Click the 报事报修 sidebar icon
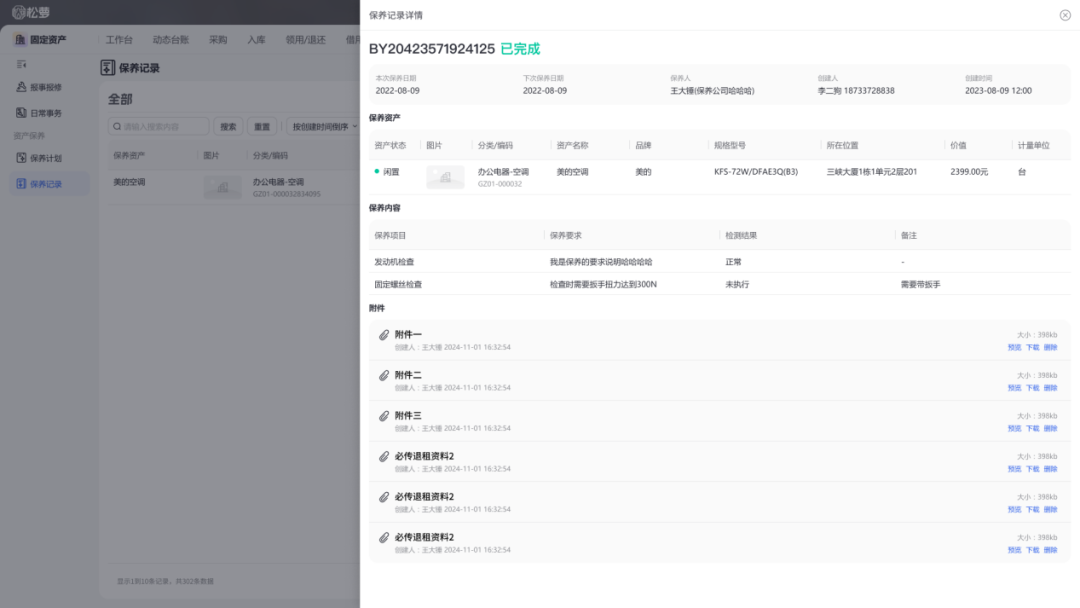Viewport: 1080px width, 608px height. pyautogui.click(x=22, y=87)
